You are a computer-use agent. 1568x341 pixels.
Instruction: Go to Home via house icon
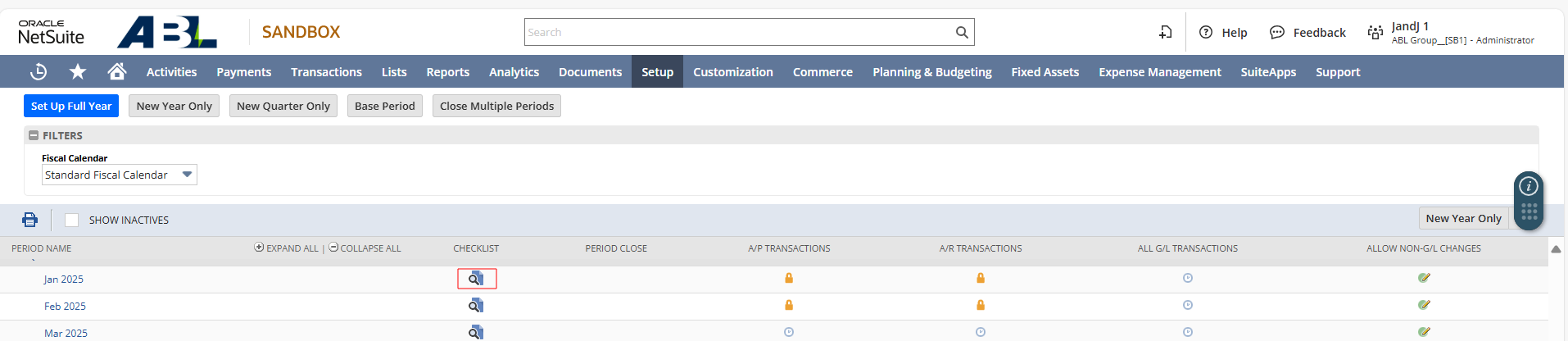117,71
